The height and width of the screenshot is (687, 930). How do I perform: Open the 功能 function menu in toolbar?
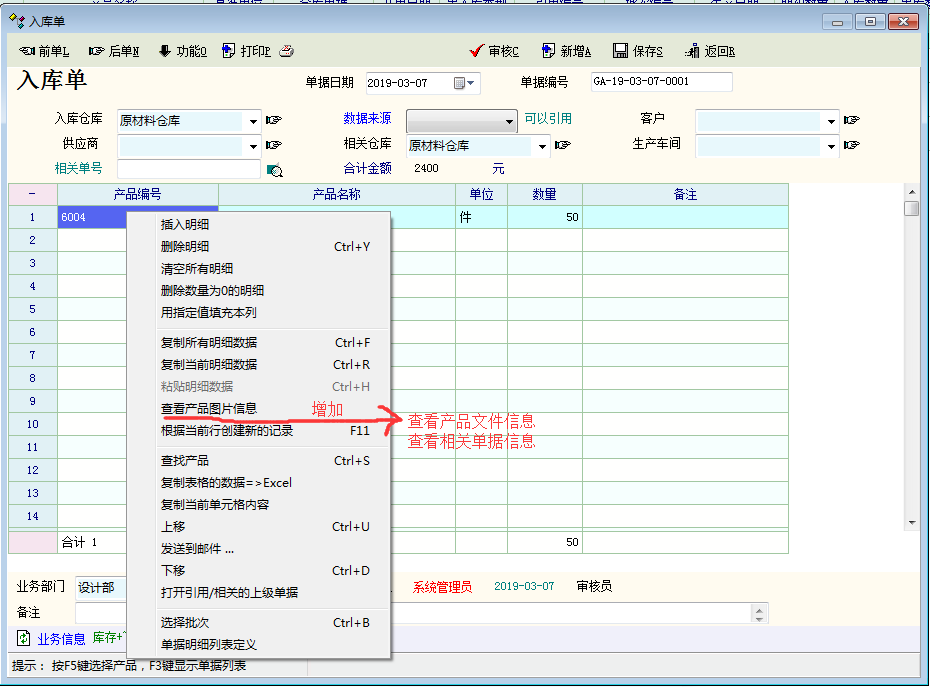[182, 52]
